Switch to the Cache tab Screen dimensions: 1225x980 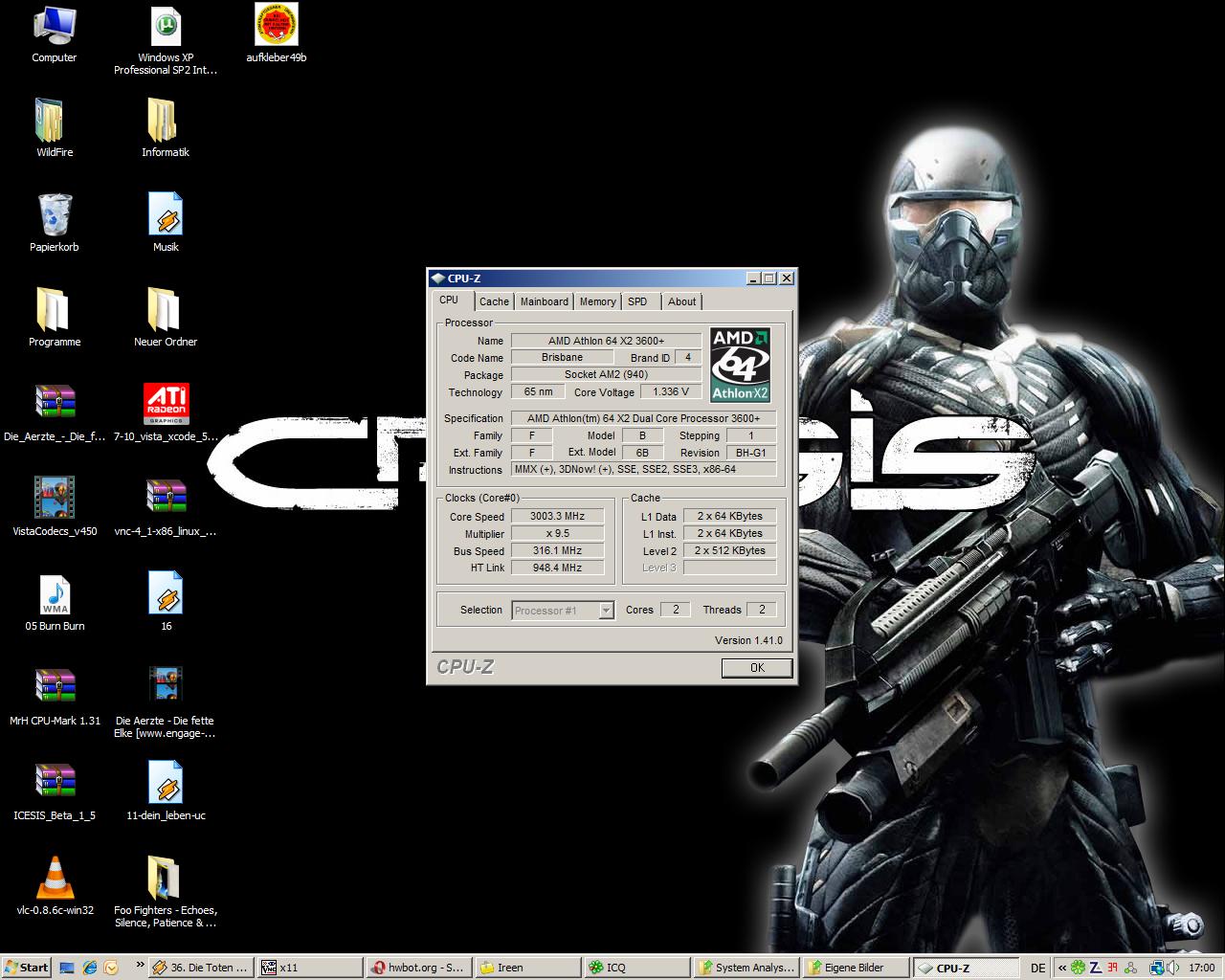point(494,301)
